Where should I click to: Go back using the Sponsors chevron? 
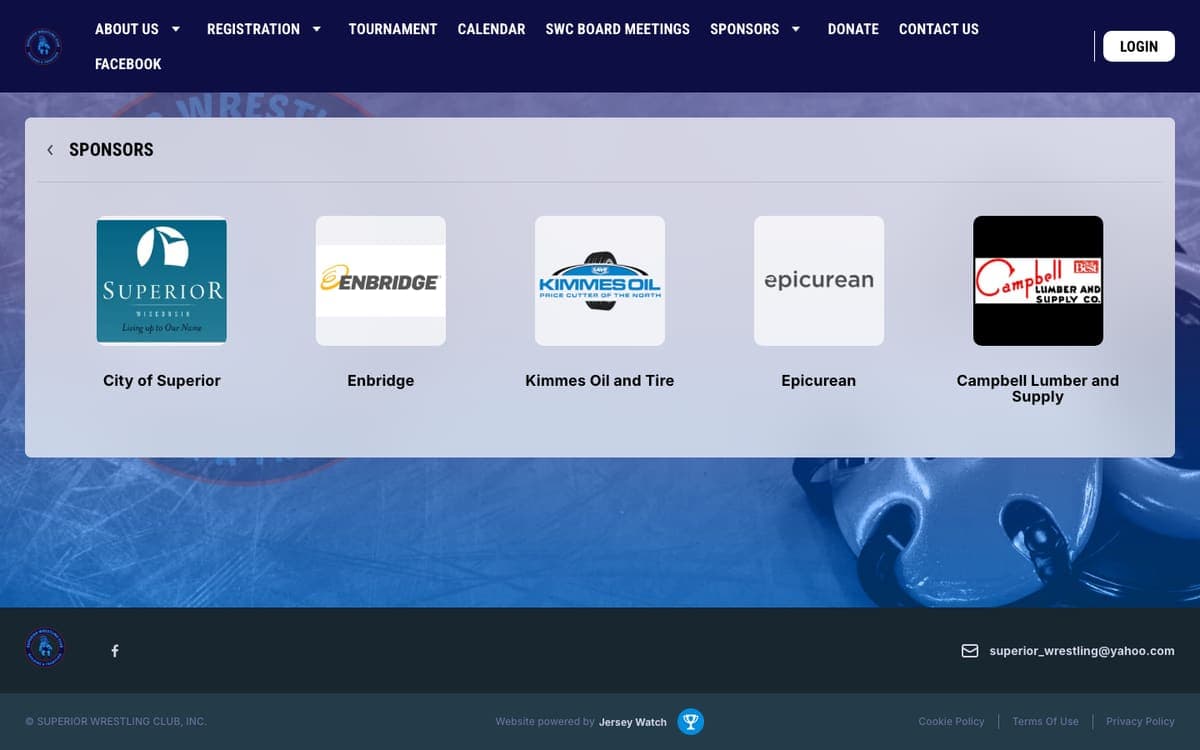pos(50,150)
